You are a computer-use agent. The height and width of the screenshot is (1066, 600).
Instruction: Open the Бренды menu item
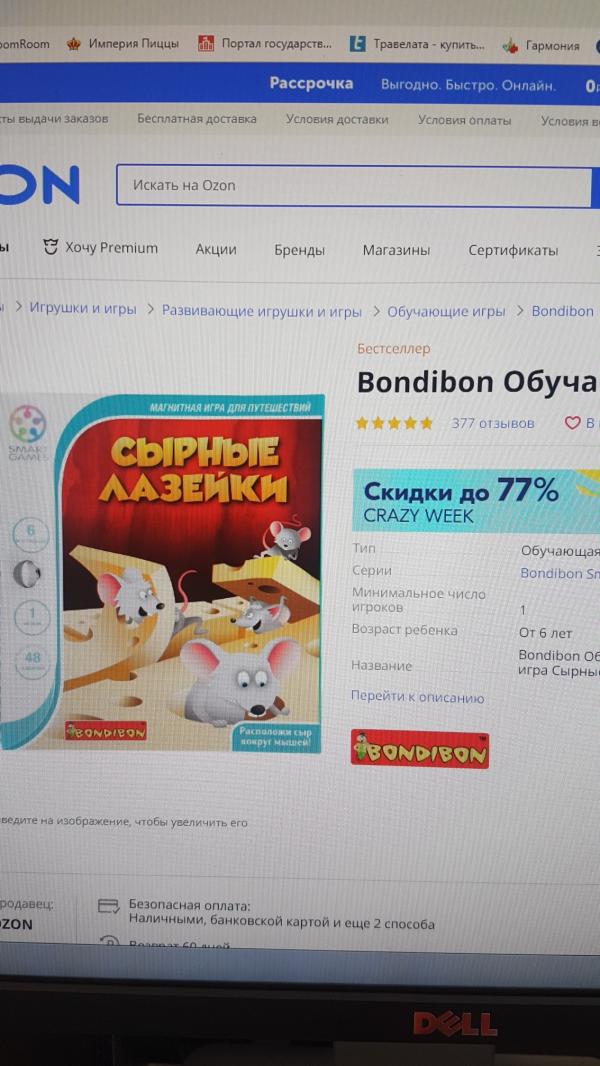300,250
